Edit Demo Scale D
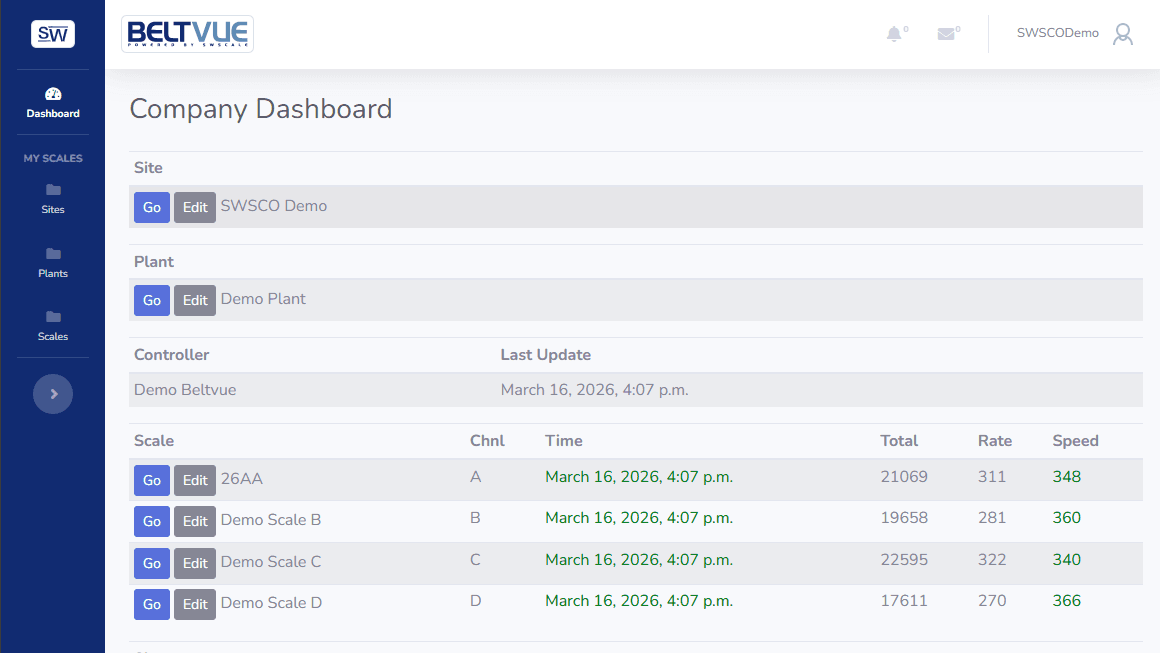The height and width of the screenshot is (653, 1160). [x=194, y=603]
